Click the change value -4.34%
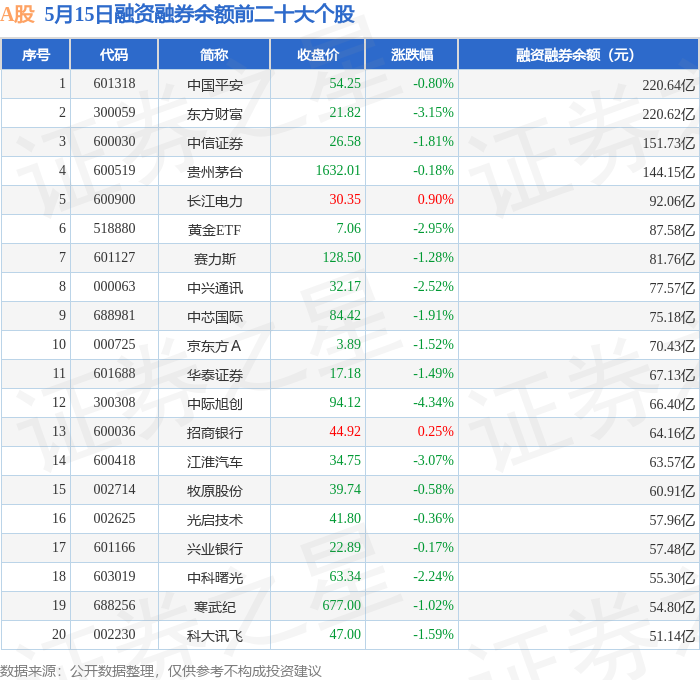700x680 pixels. coord(433,403)
